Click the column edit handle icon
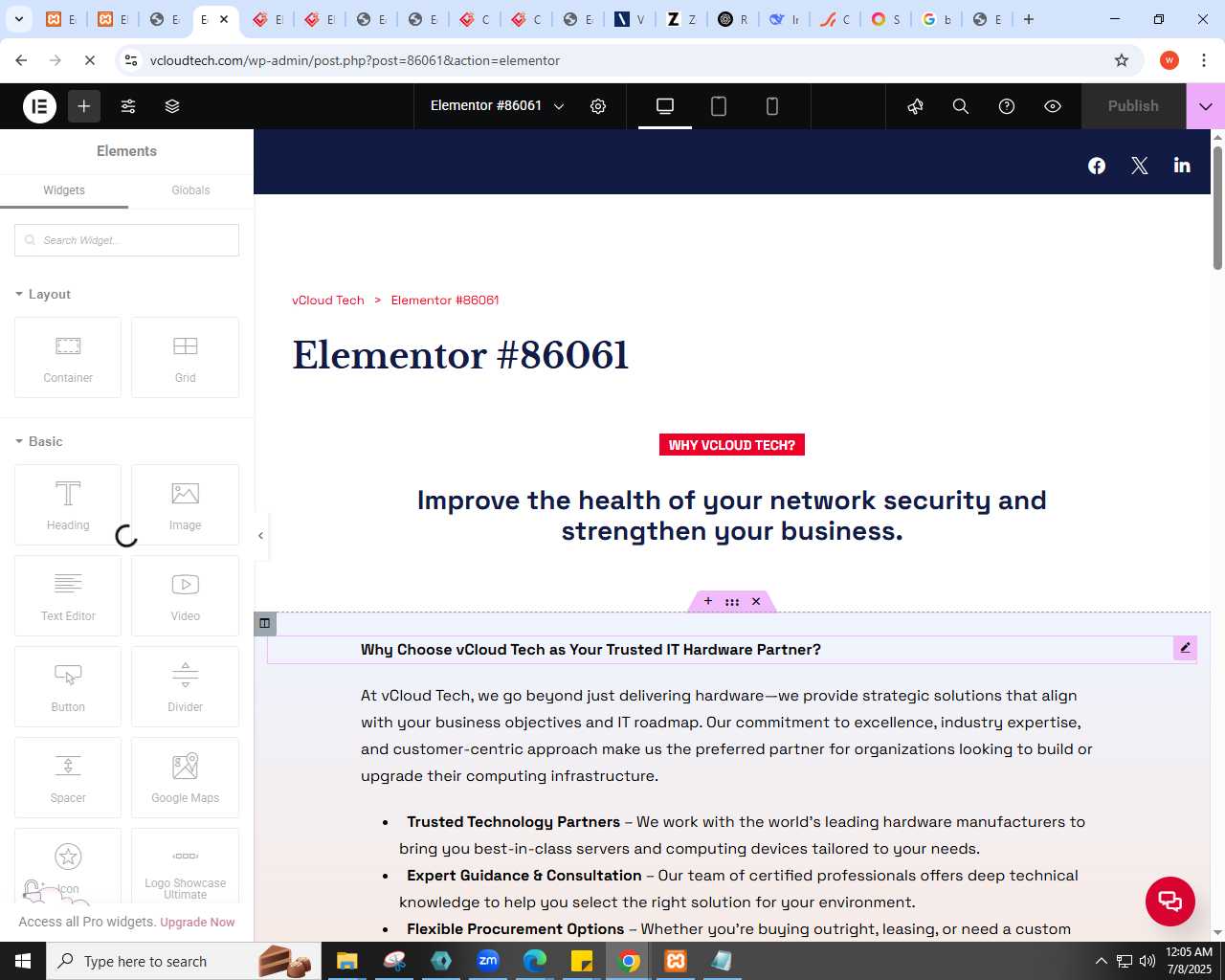Image resolution: width=1225 pixels, height=980 pixels. (265, 623)
